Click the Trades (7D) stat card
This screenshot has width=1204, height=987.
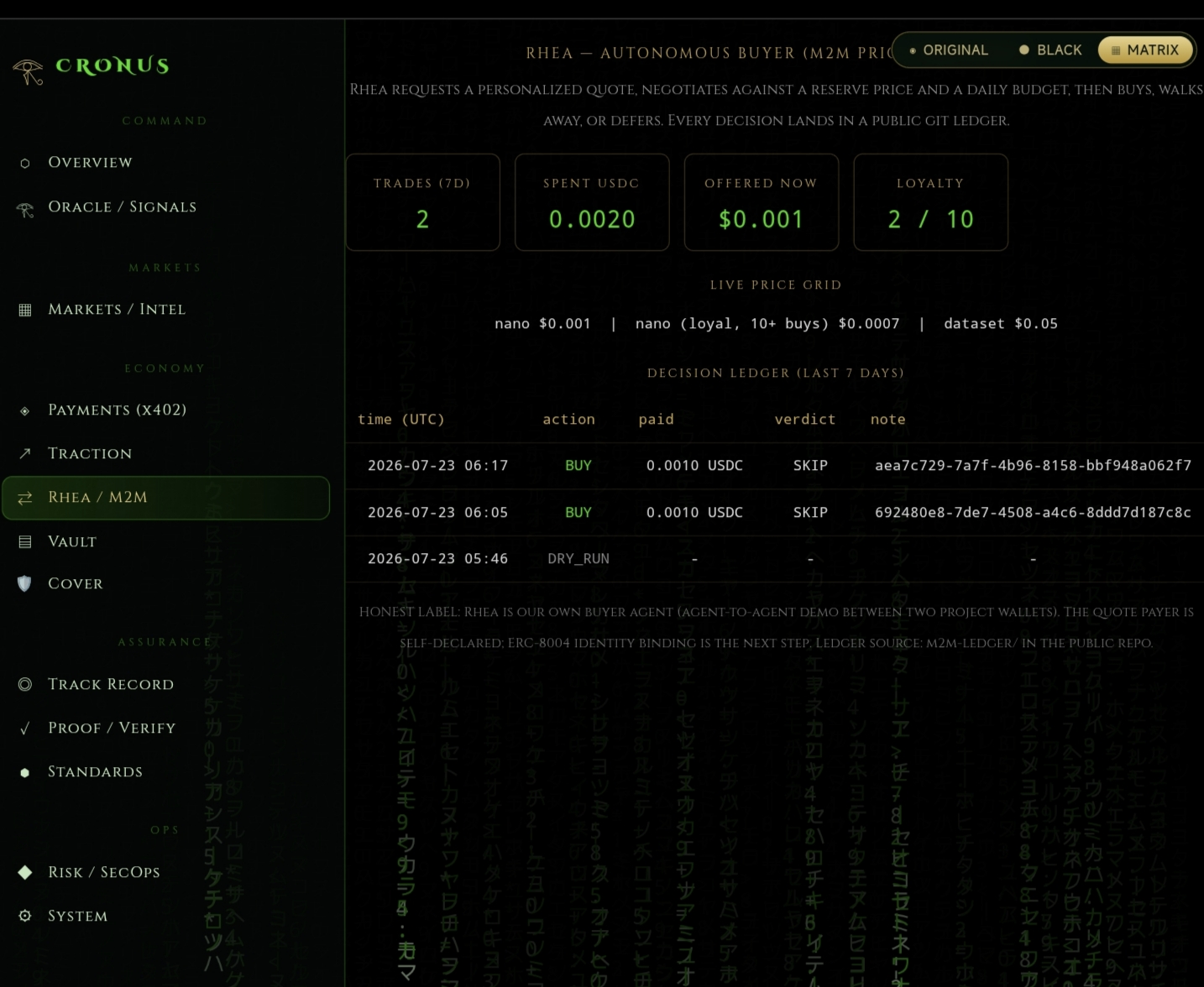point(422,202)
